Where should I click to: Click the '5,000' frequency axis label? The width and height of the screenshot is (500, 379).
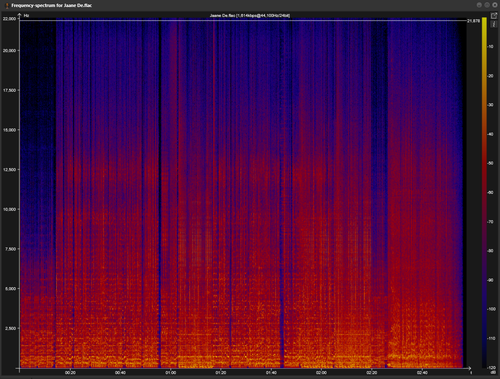pyautogui.click(x=10, y=288)
